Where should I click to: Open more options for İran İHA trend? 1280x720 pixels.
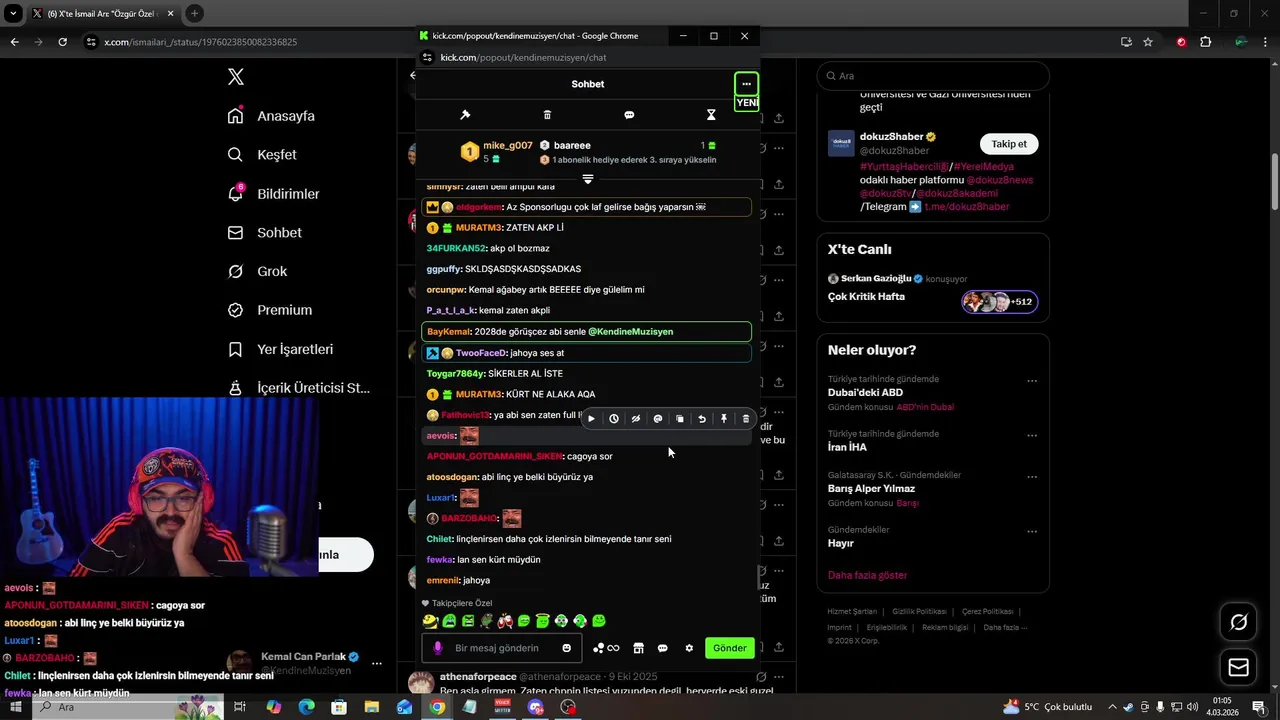1032,436
